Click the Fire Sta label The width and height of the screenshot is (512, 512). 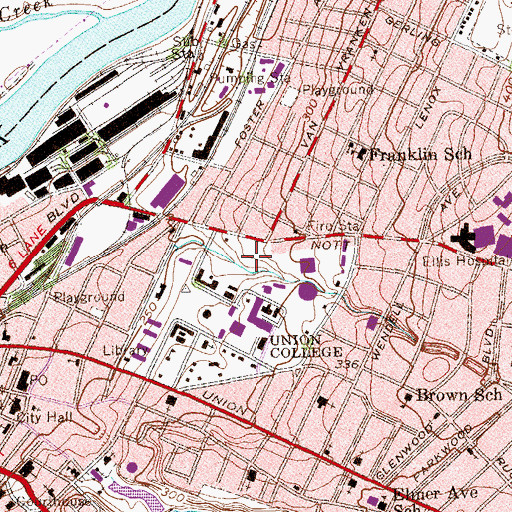click(334, 227)
